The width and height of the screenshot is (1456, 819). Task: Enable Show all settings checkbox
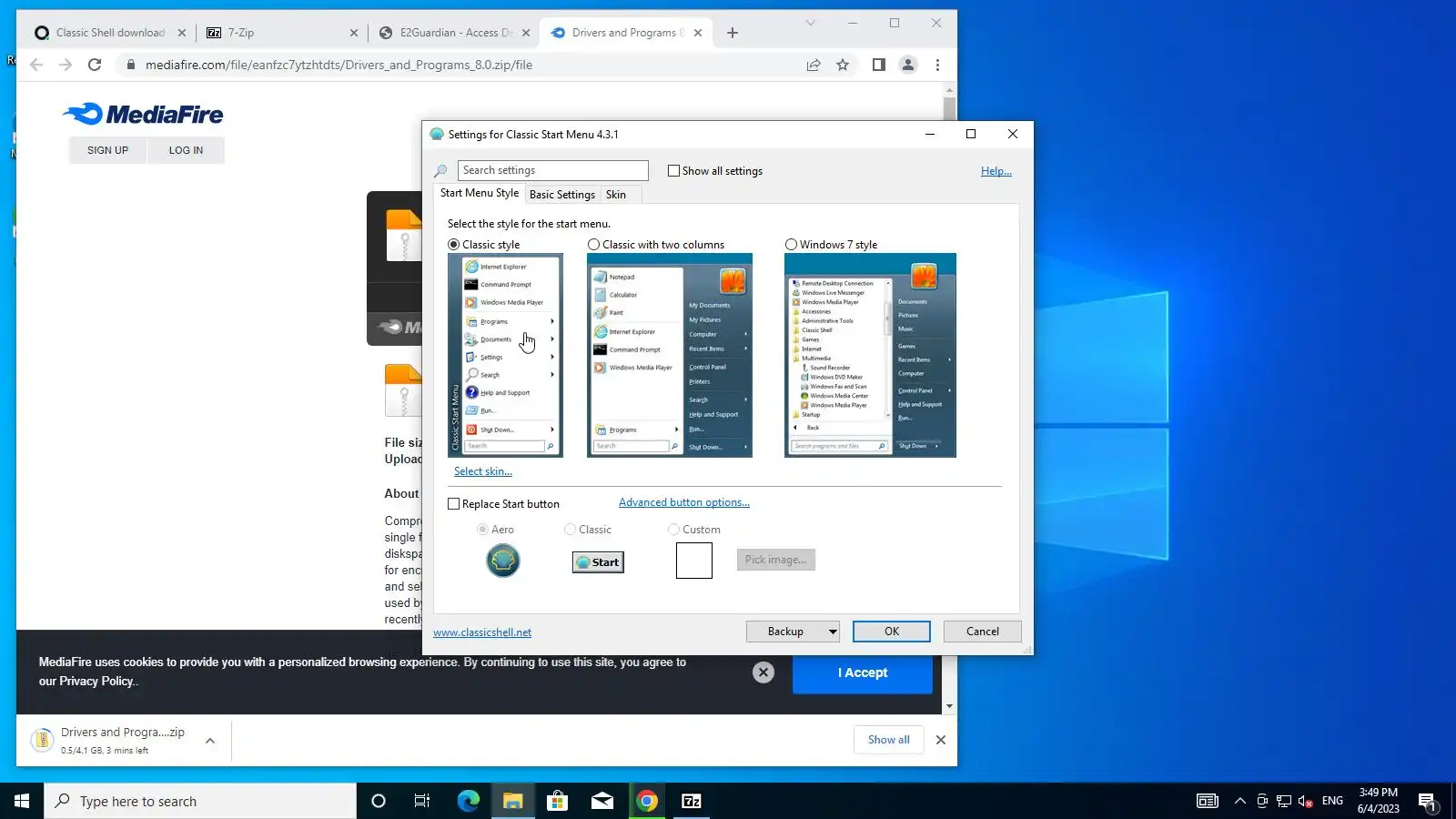(x=674, y=171)
